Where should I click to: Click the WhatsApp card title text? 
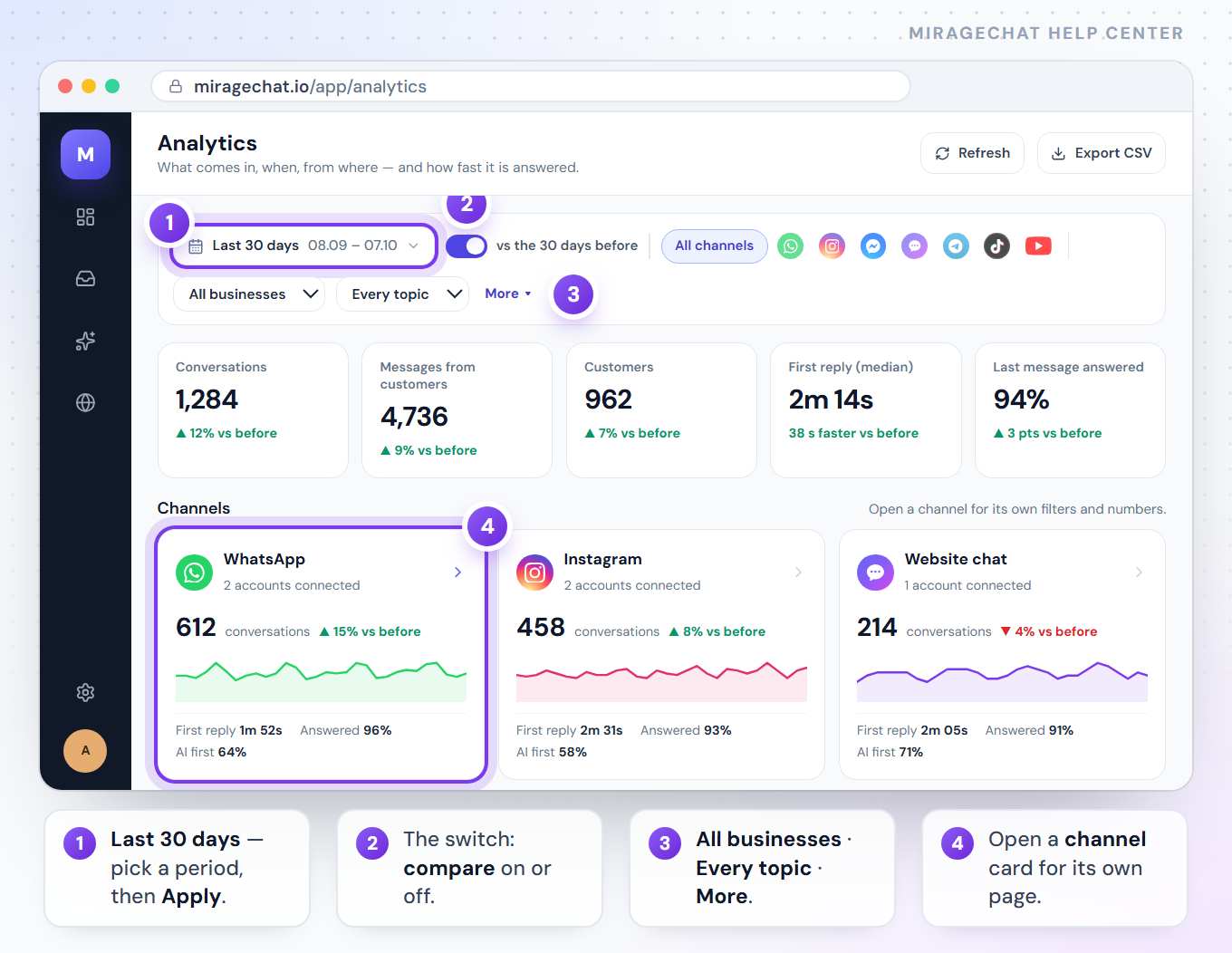pyautogui.click(x=265, y=559)
